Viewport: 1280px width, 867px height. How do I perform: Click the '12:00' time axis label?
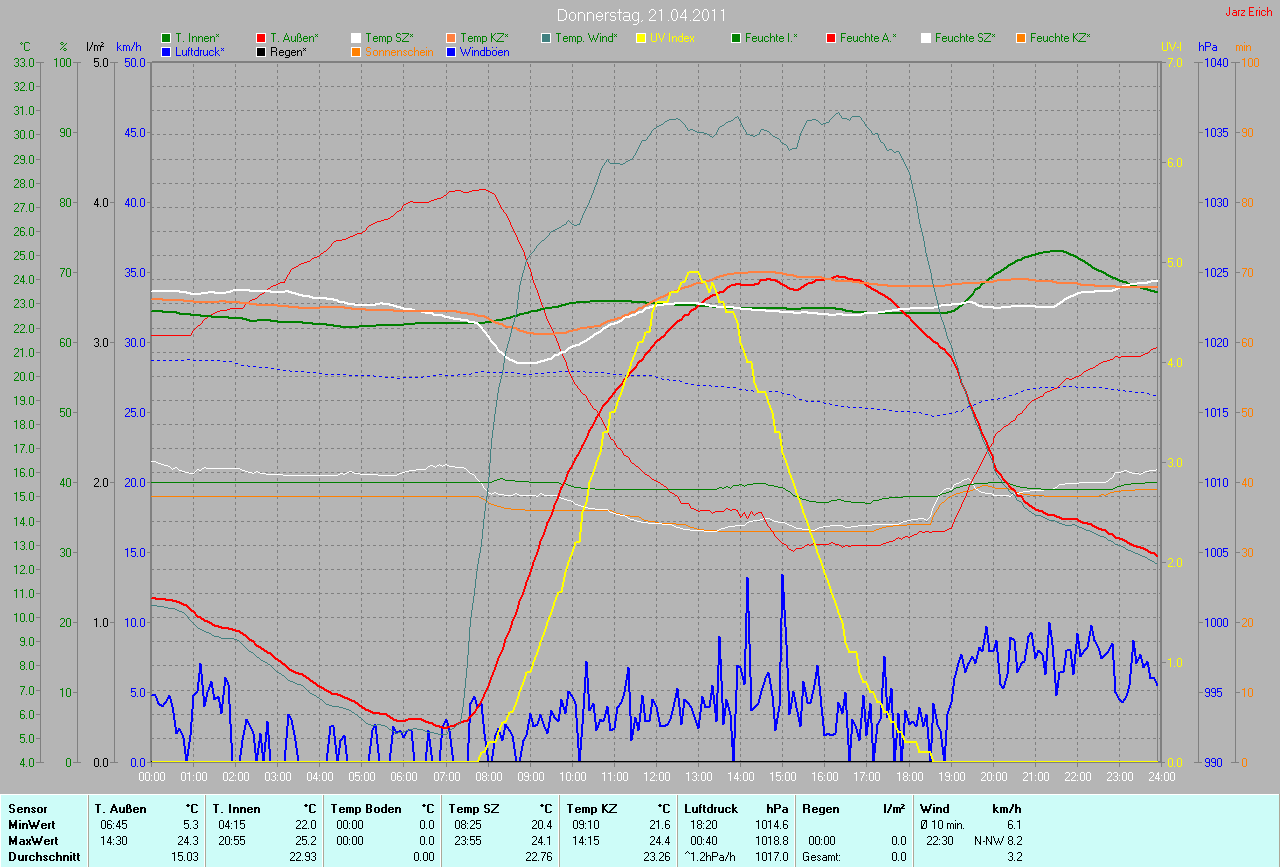pos(656,776)
